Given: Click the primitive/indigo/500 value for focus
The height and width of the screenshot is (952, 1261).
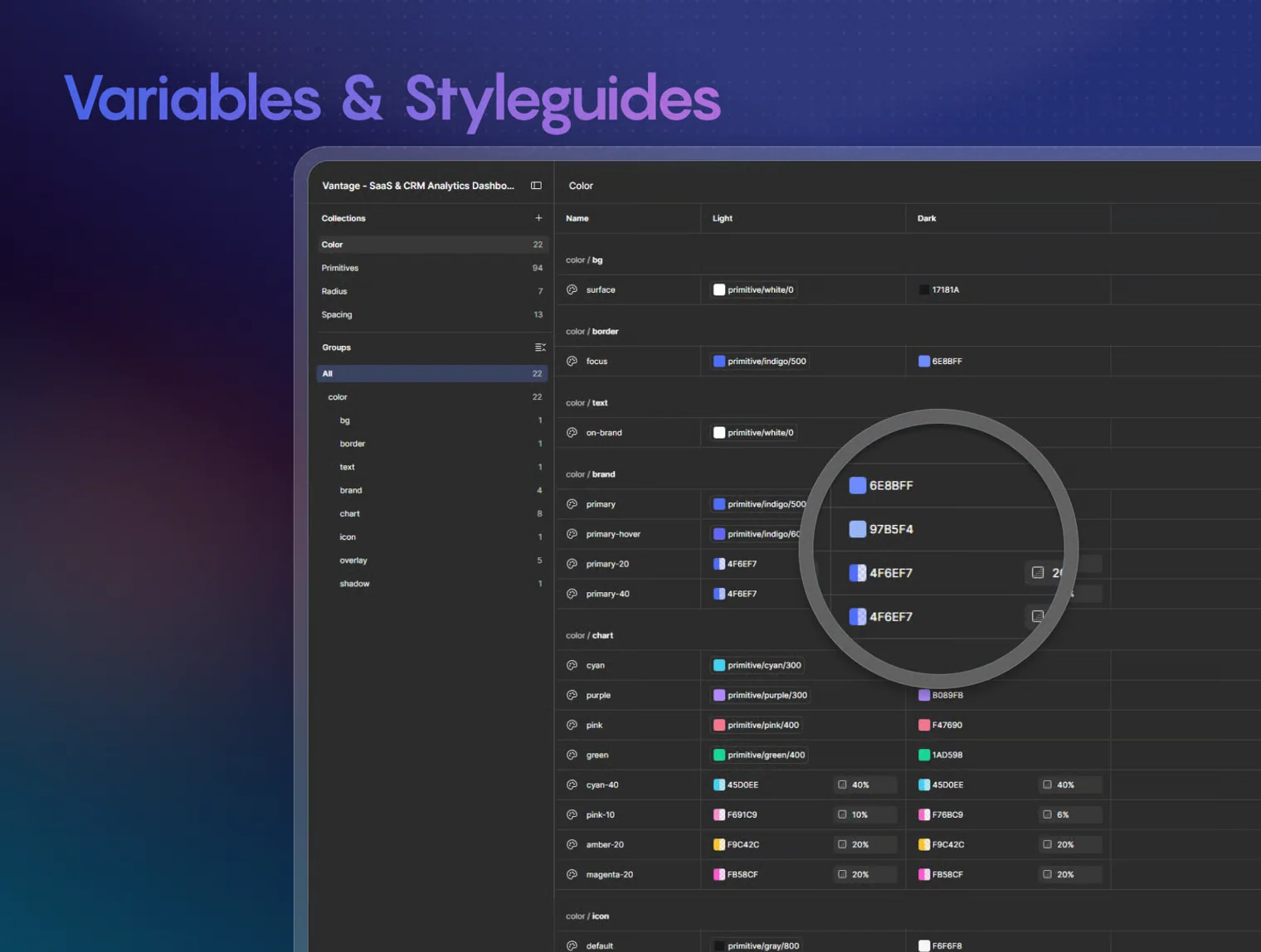Looking at the screenshot, I should [760, 362].
